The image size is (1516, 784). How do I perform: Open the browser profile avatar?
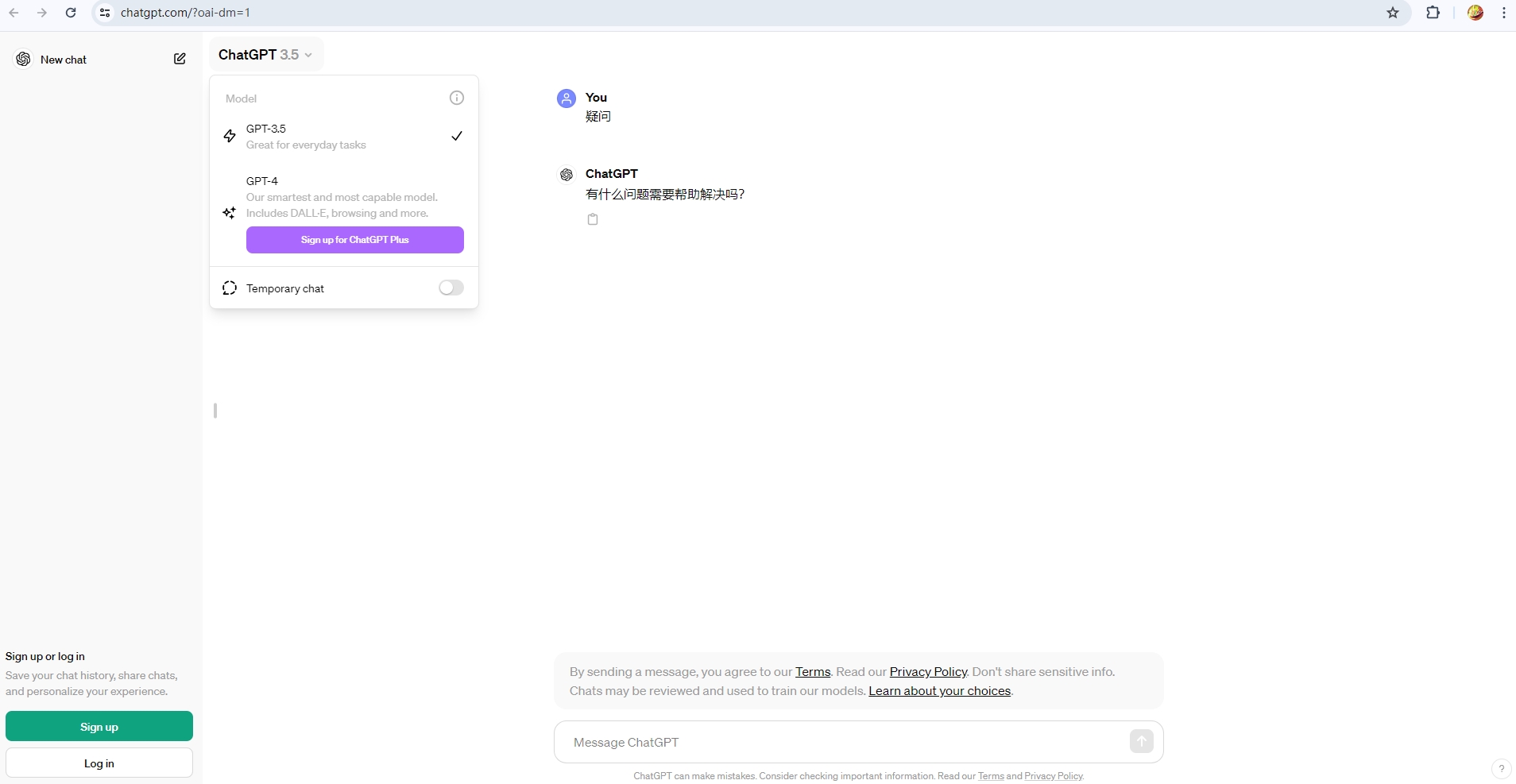pos(1475,13)
